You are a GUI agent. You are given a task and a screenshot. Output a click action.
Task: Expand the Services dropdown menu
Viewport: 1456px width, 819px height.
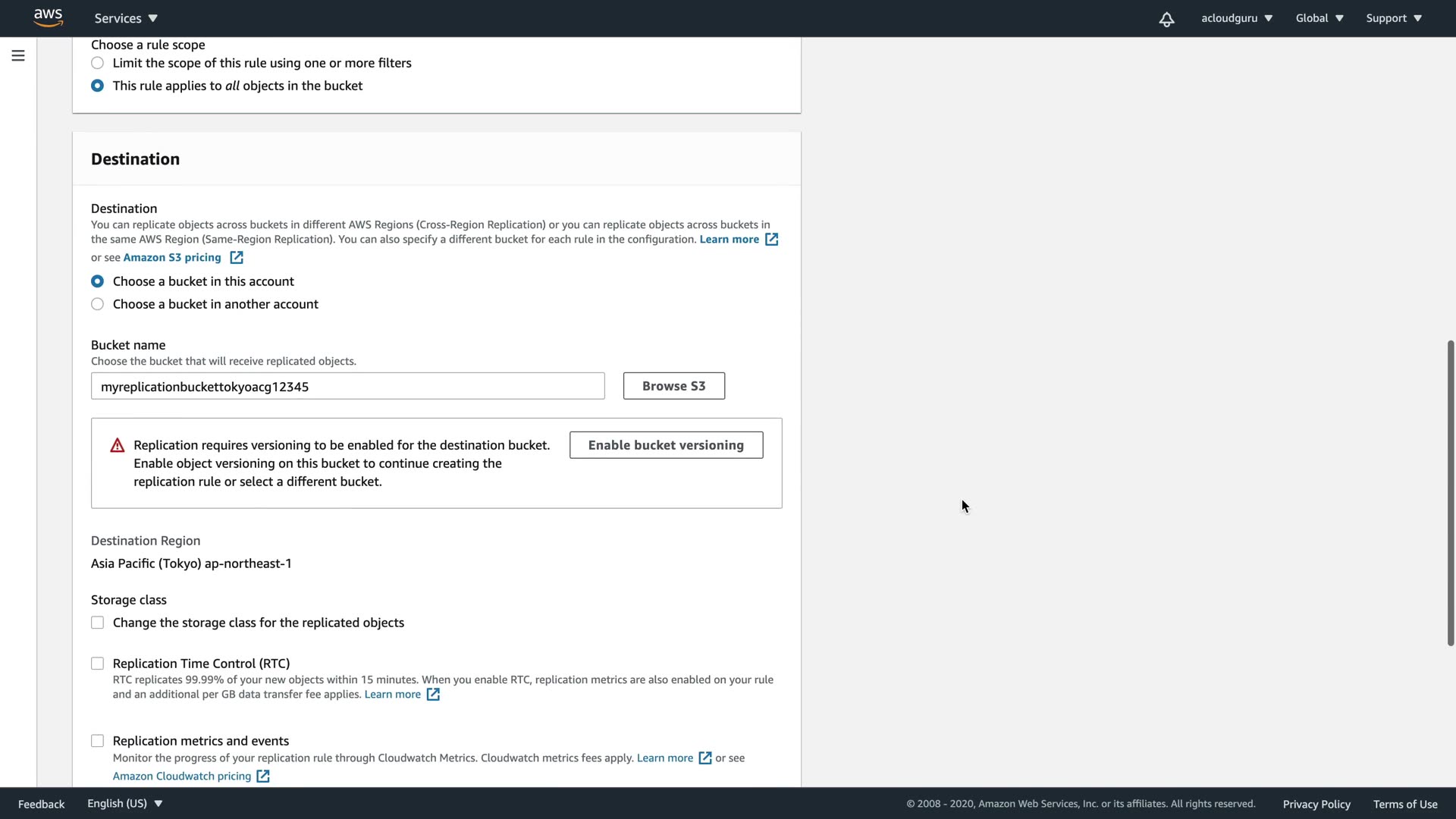click(x=126, y=18)
